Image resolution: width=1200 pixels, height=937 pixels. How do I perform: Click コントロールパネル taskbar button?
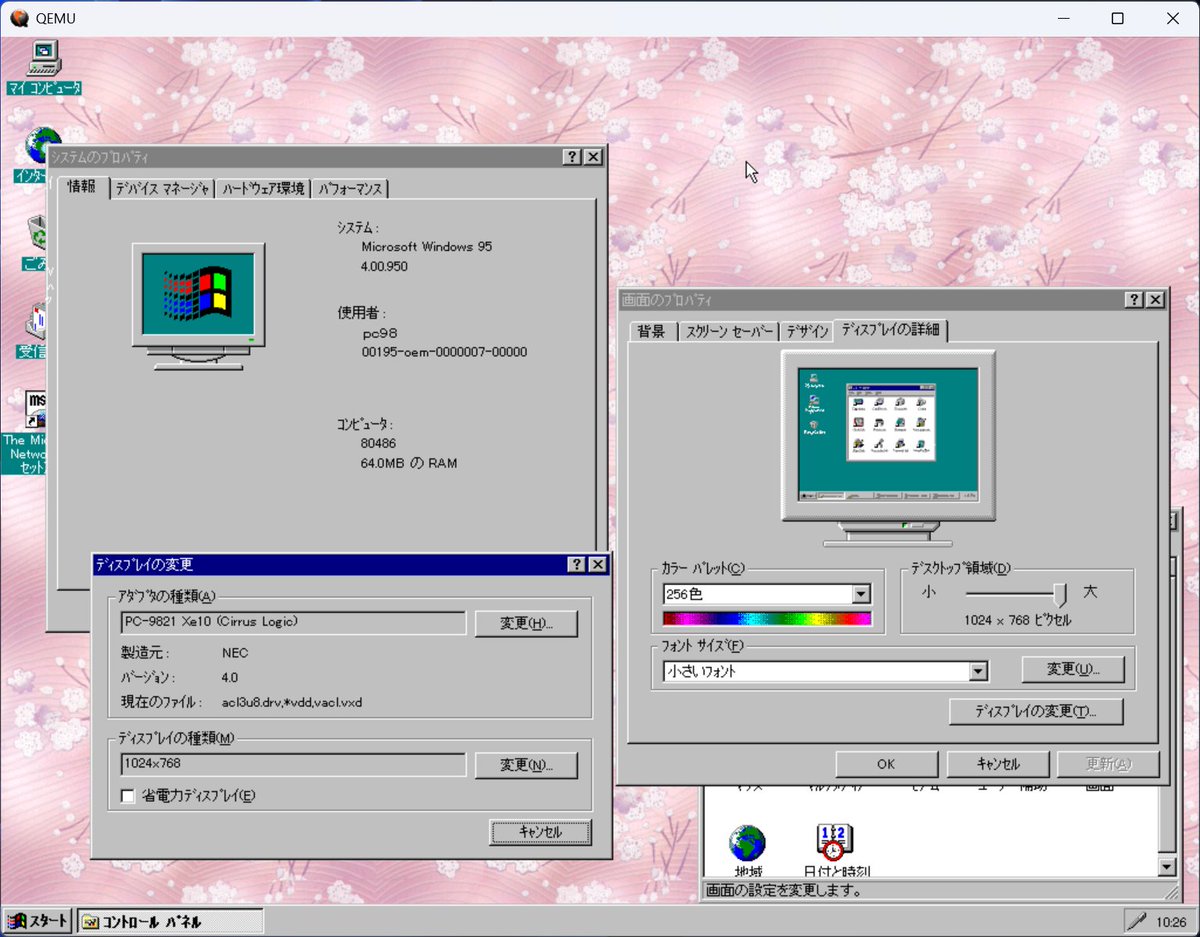click(170, 921)
